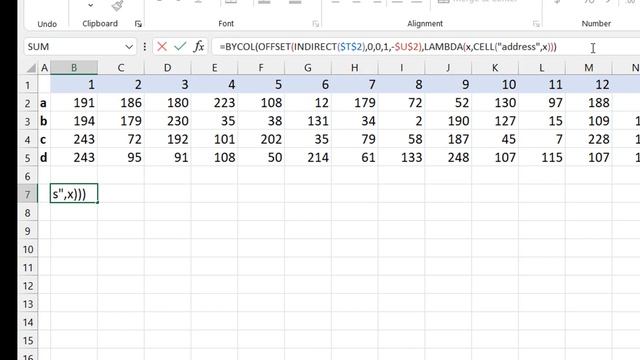
Task: Select column L header
Action: pyautogui.click(x=542, y=68)
